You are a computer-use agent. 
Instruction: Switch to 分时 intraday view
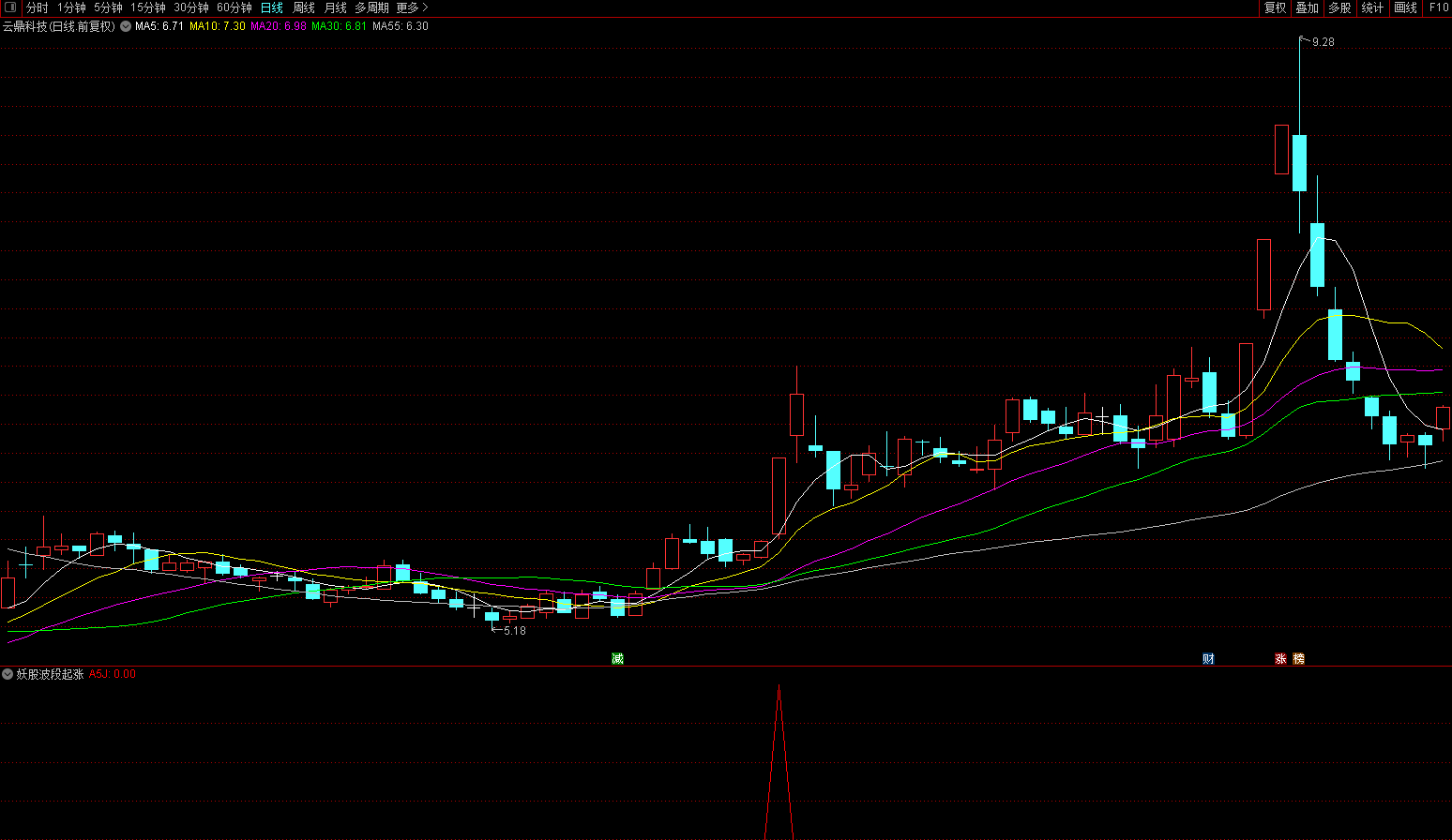tap(37, 7)
